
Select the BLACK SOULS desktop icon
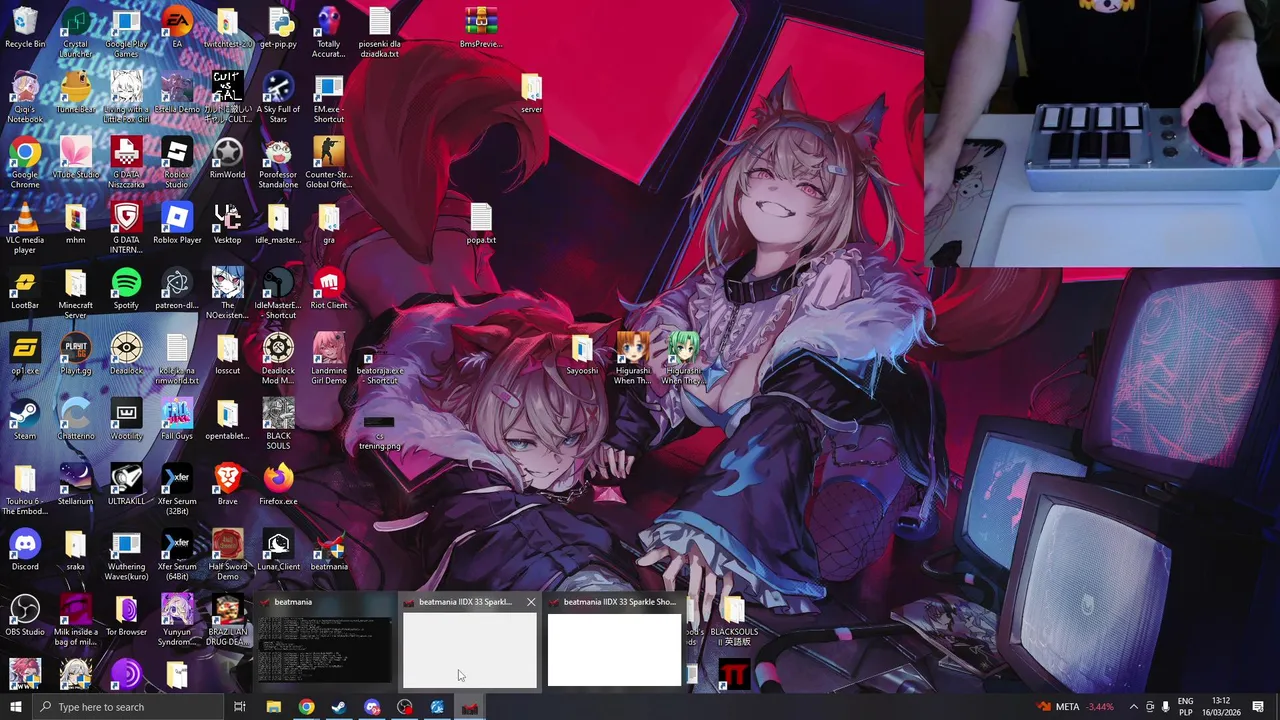pos(278,425)
